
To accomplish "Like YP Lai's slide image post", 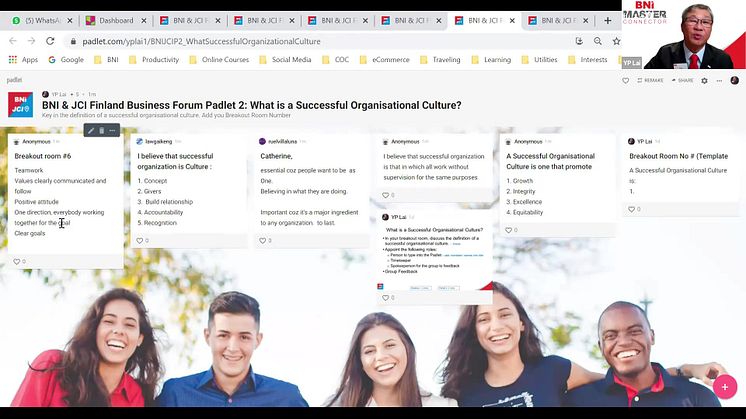I will [385, 298].
